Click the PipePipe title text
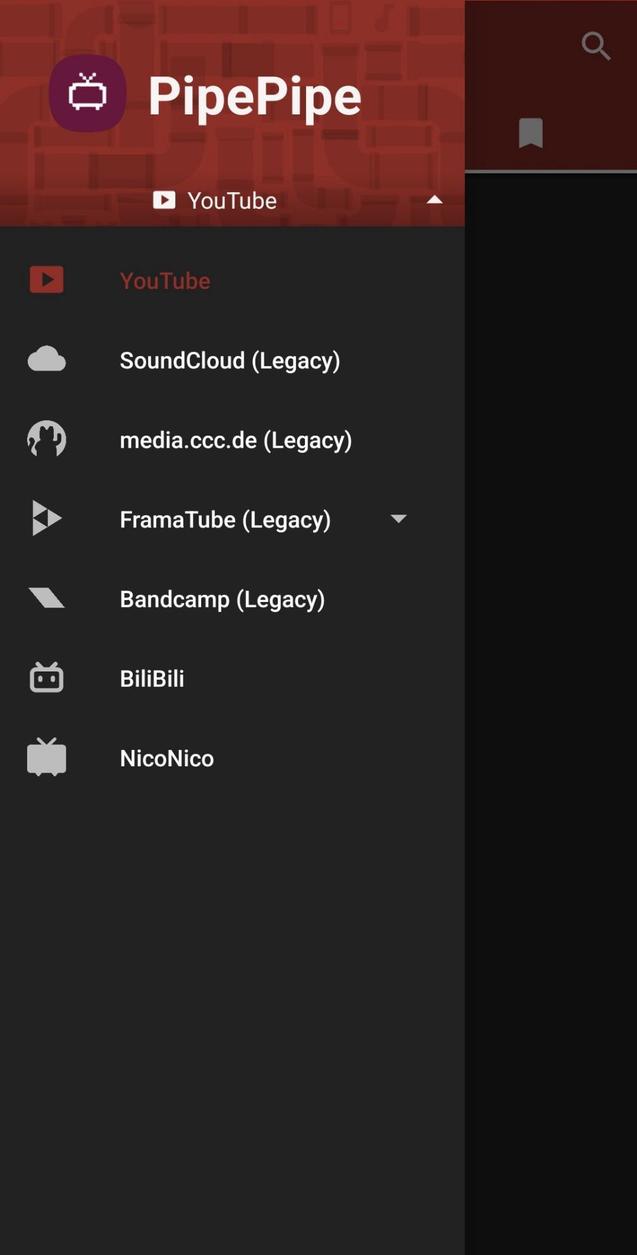 [254, 93]
